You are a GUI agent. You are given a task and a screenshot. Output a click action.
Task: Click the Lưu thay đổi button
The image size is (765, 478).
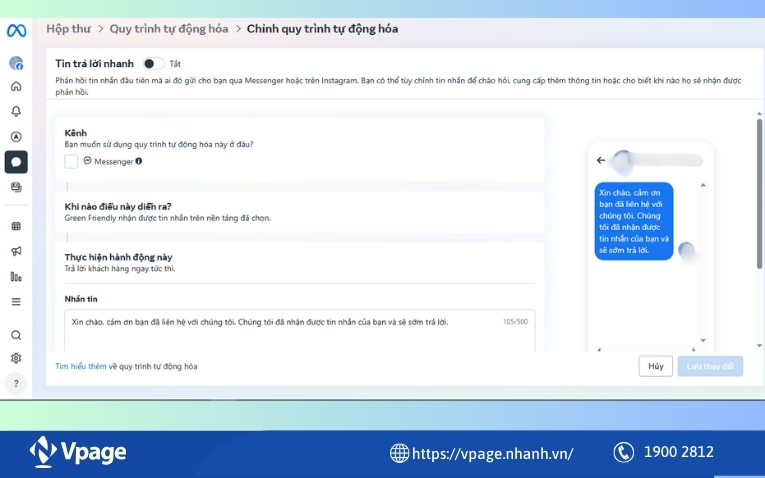710,366
